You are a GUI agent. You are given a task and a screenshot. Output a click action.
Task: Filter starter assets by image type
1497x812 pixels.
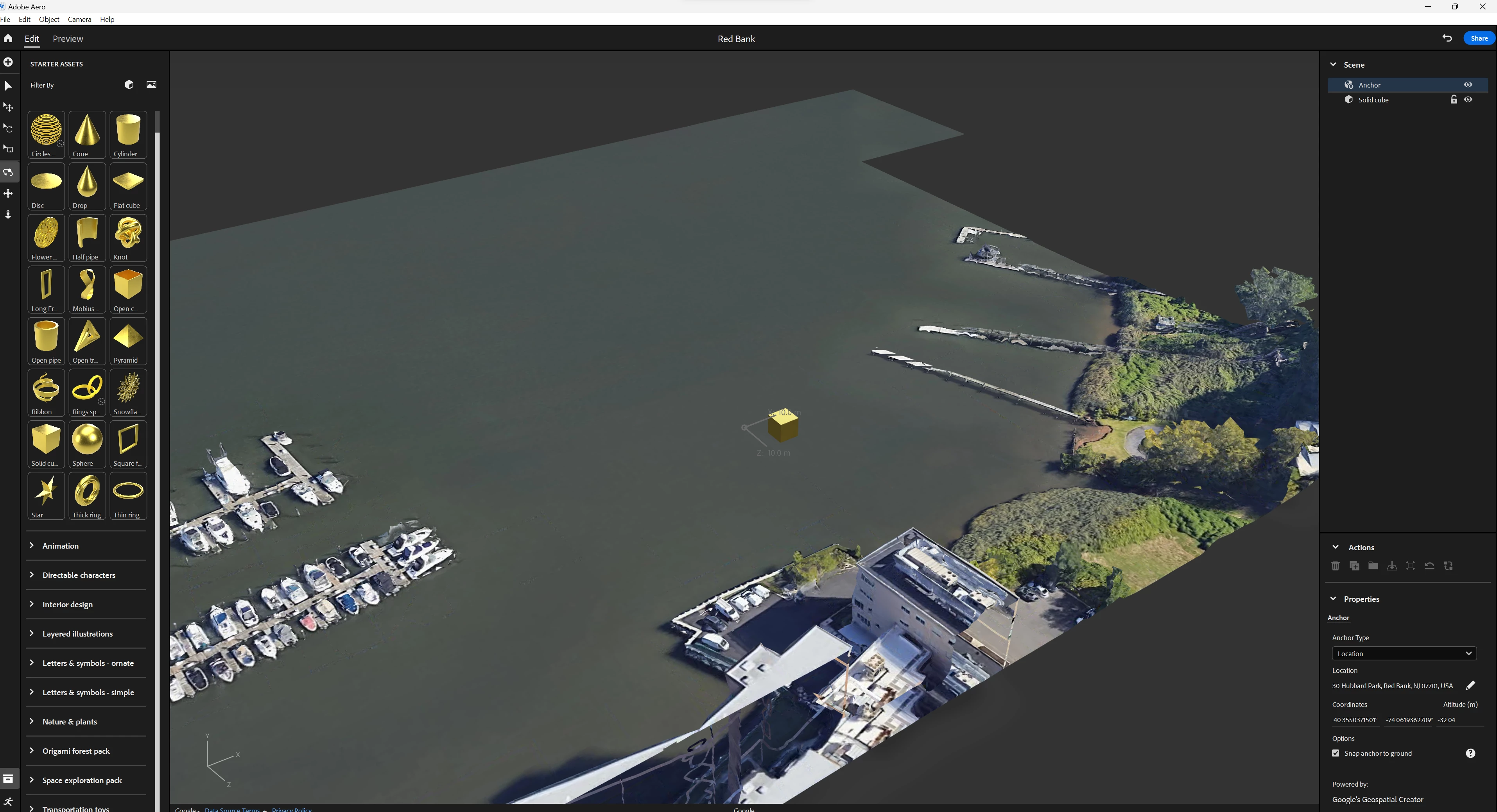click(x=151, y=85)
